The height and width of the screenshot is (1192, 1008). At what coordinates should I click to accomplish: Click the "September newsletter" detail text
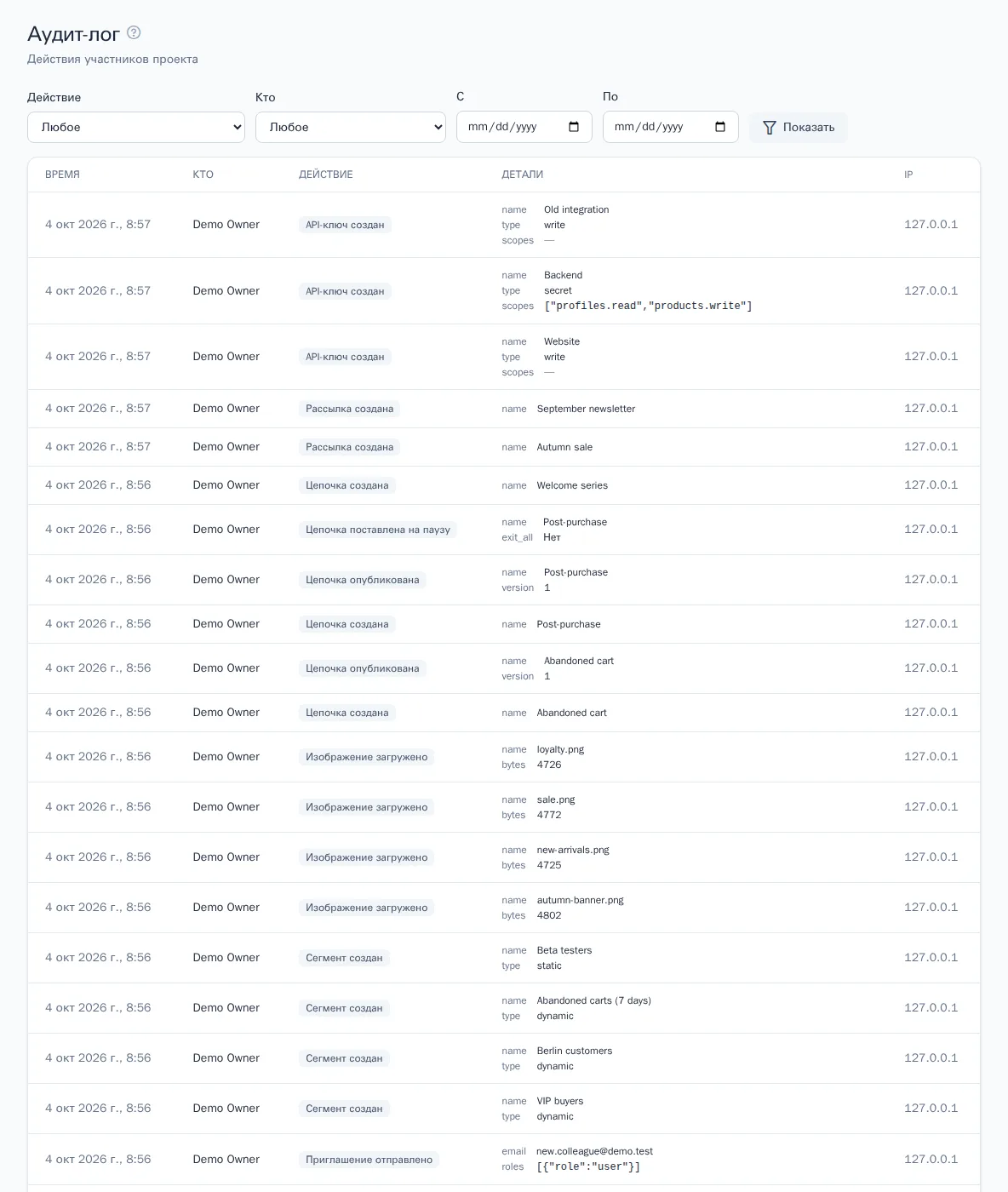586,409
